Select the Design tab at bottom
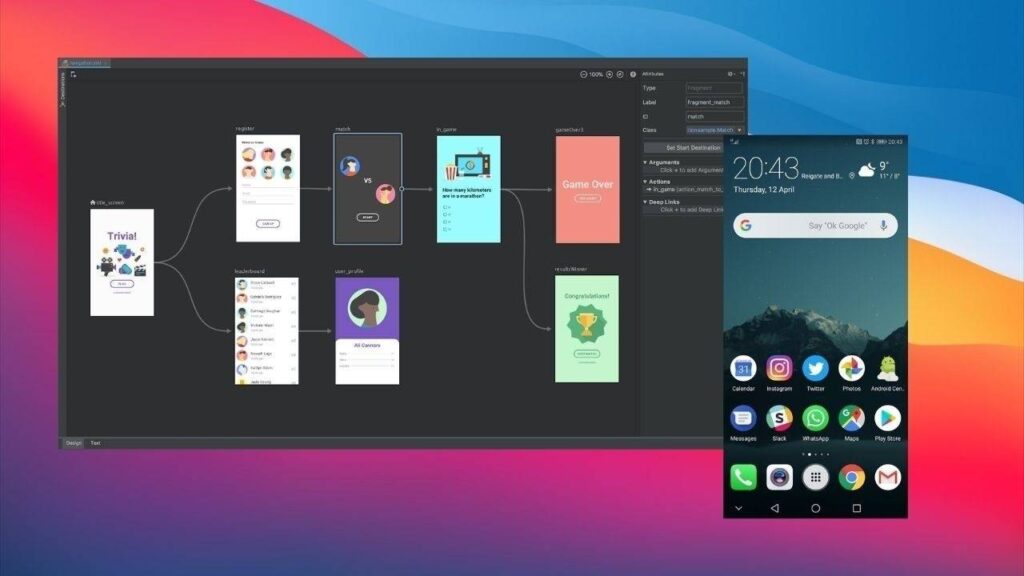 (x=73, y=442)
